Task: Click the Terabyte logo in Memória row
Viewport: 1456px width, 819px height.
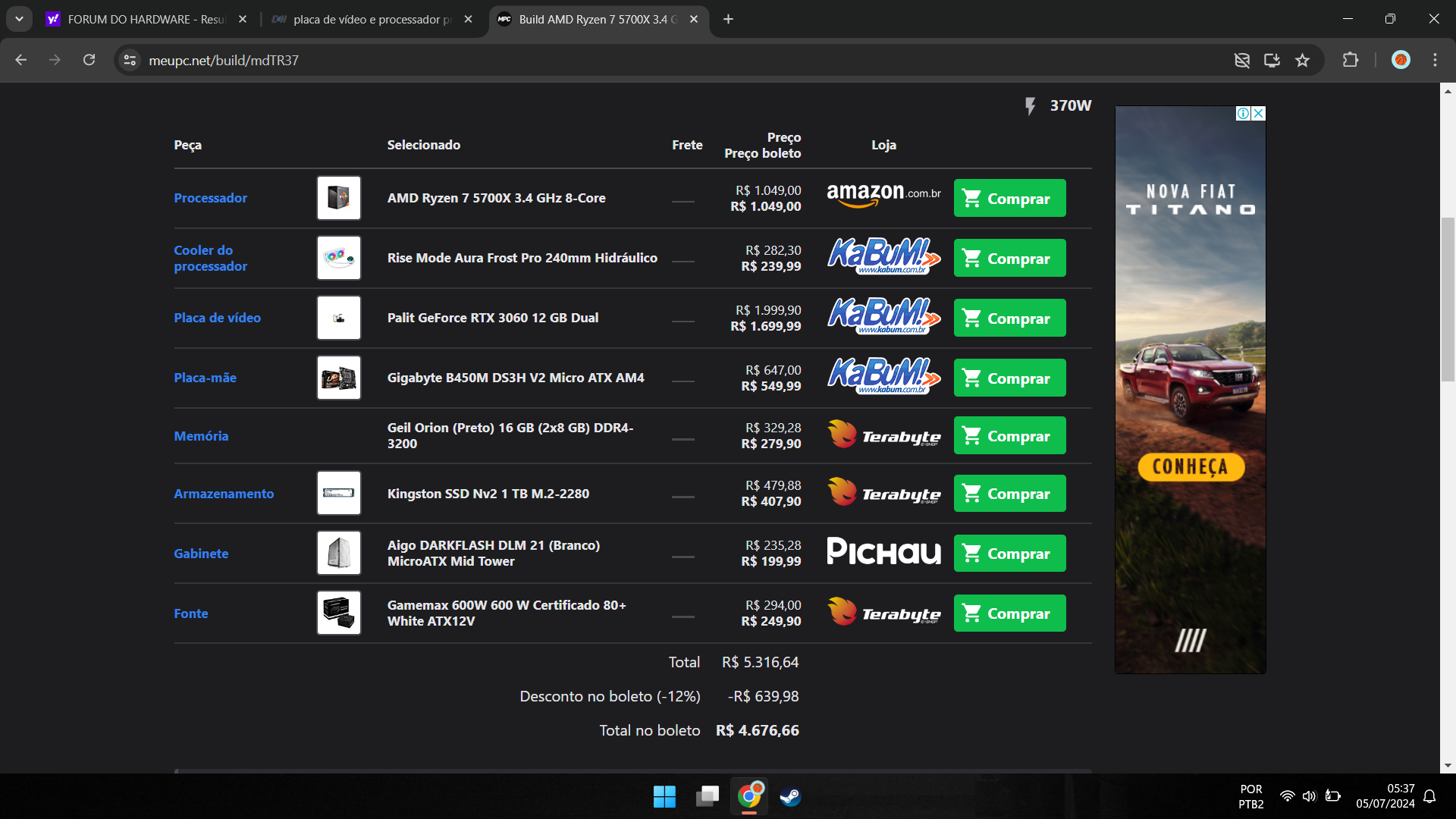Action: coord(883,435)
